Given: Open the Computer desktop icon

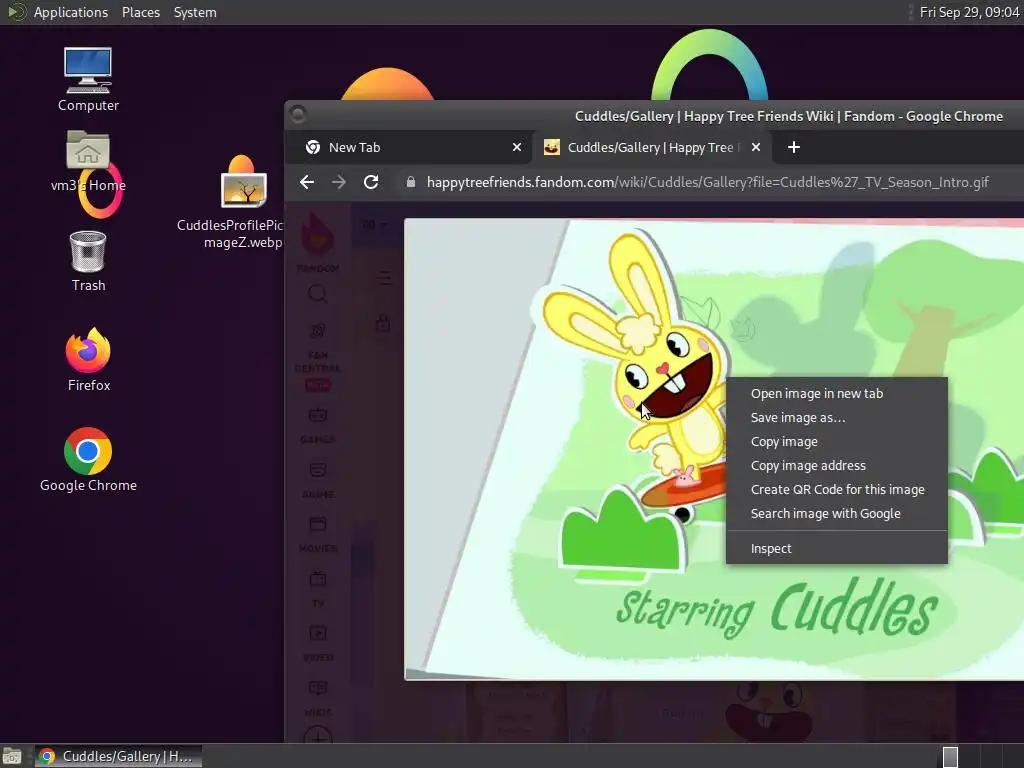Looking at the screenshot, I should (88, 78).
